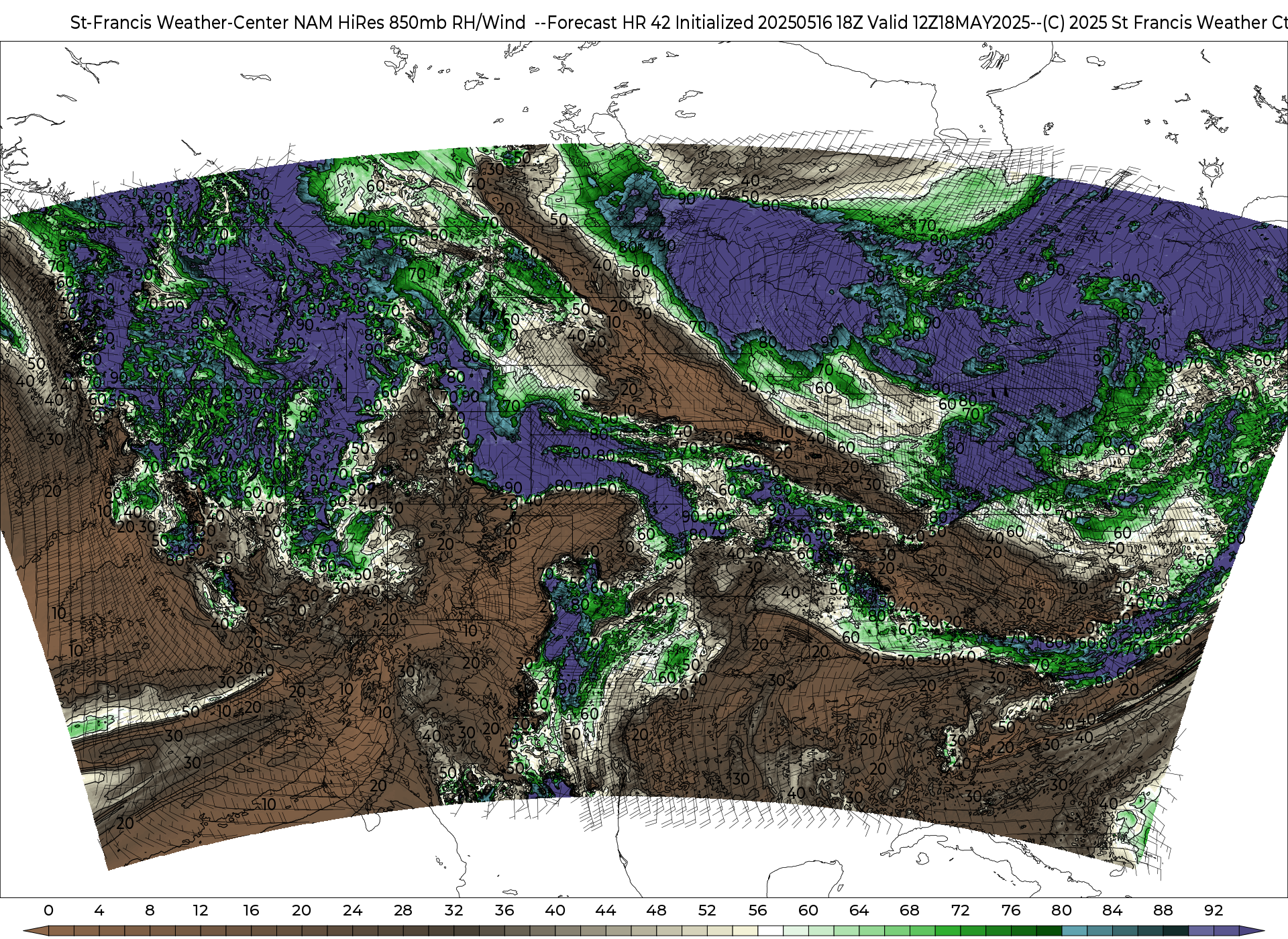
Task: Click the colorbar label '16'
Action: [x=251, y=910]
